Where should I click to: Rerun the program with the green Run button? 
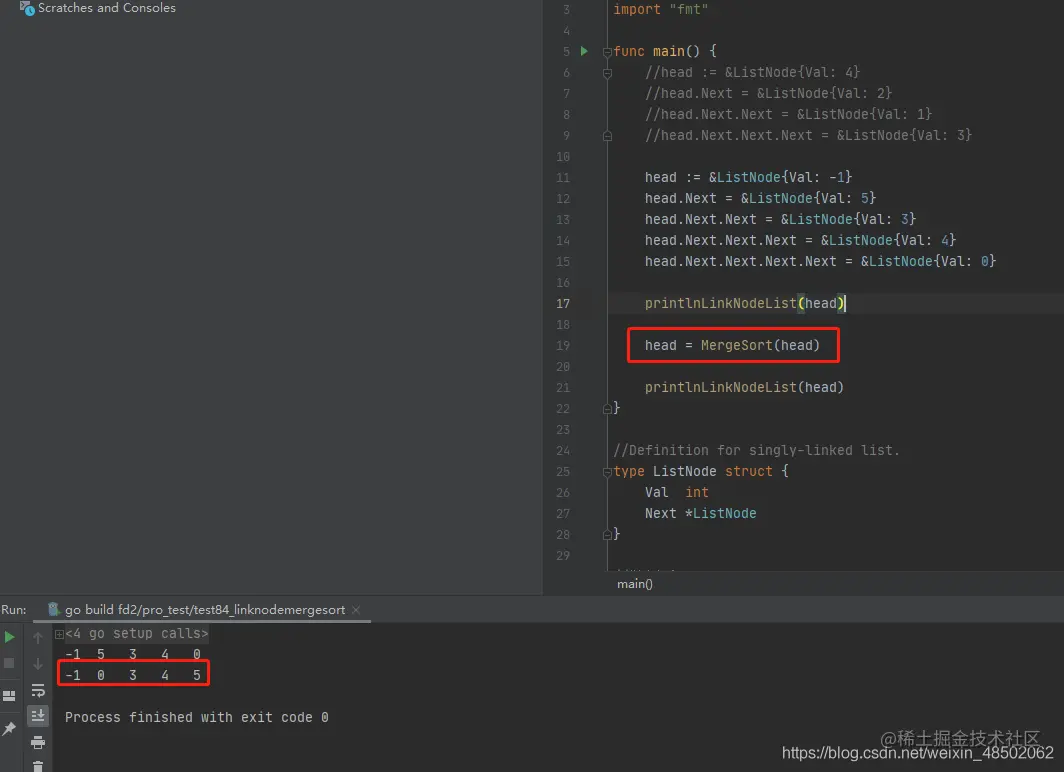click(x=10, y=637)
